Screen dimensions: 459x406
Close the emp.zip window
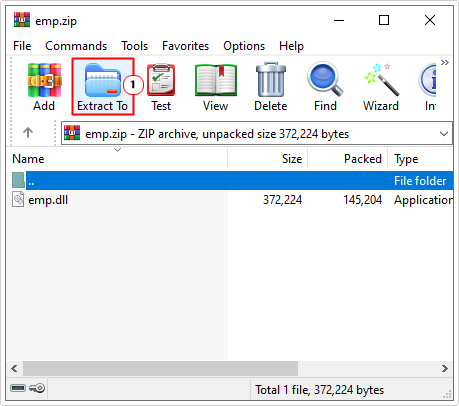[430, 20]
